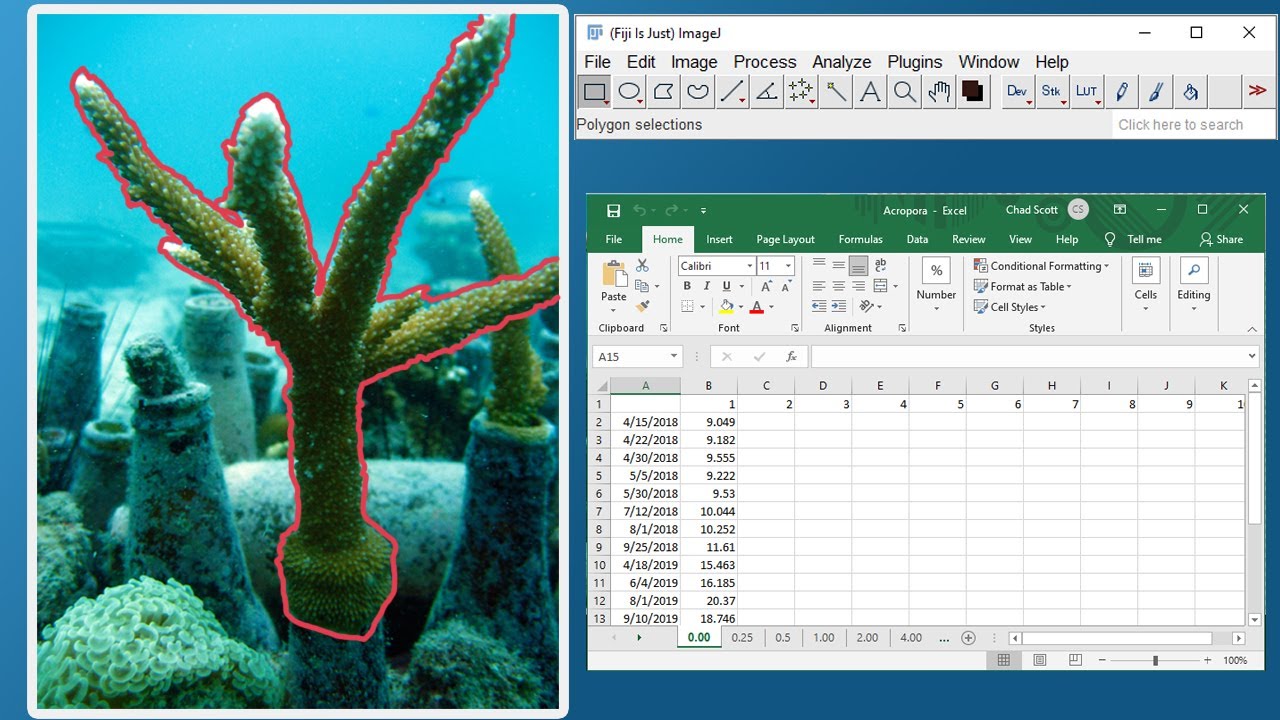
Task: Click the ImageJ search field
Action: pos(1194,125)
